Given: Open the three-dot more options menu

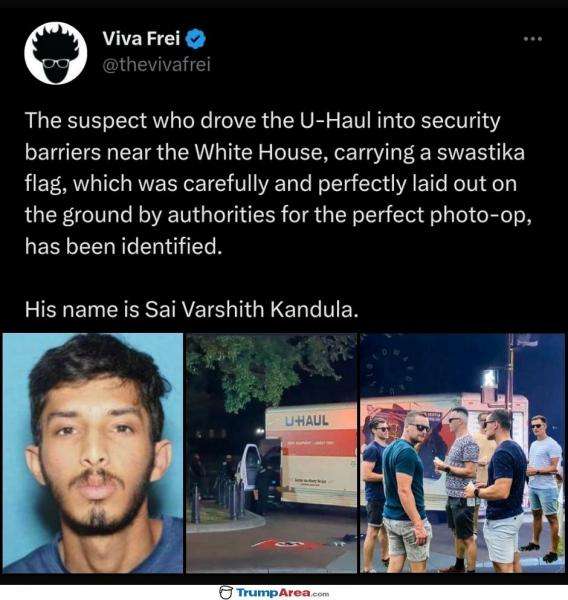Looking at the screenshot, I should coord(533,39).
